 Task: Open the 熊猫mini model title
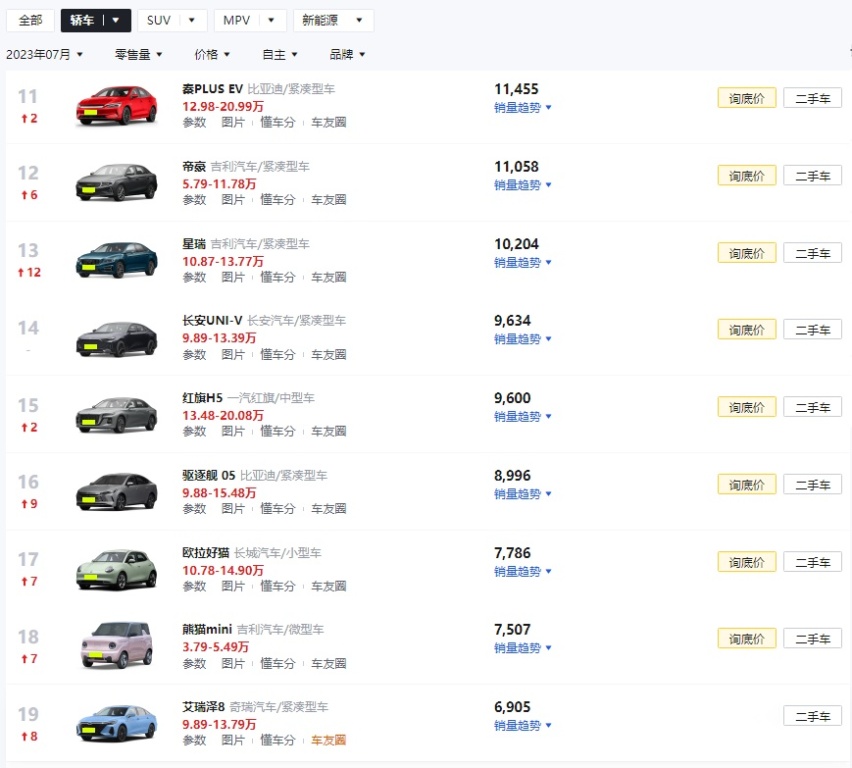pos(207,629)
